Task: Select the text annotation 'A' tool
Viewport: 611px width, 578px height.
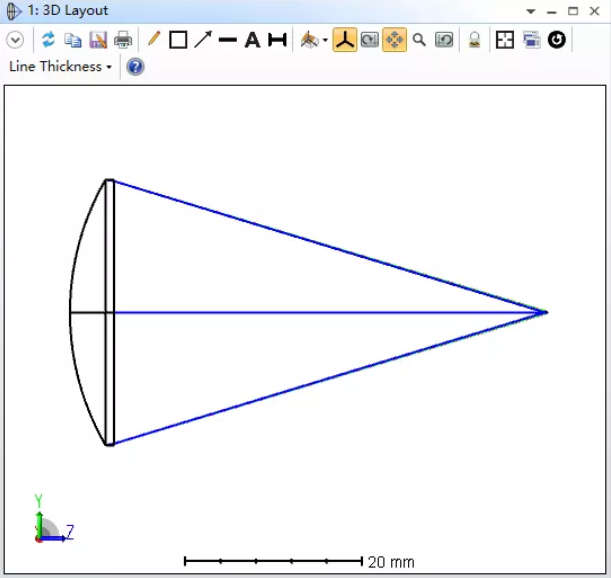Action: pos(252,40)
